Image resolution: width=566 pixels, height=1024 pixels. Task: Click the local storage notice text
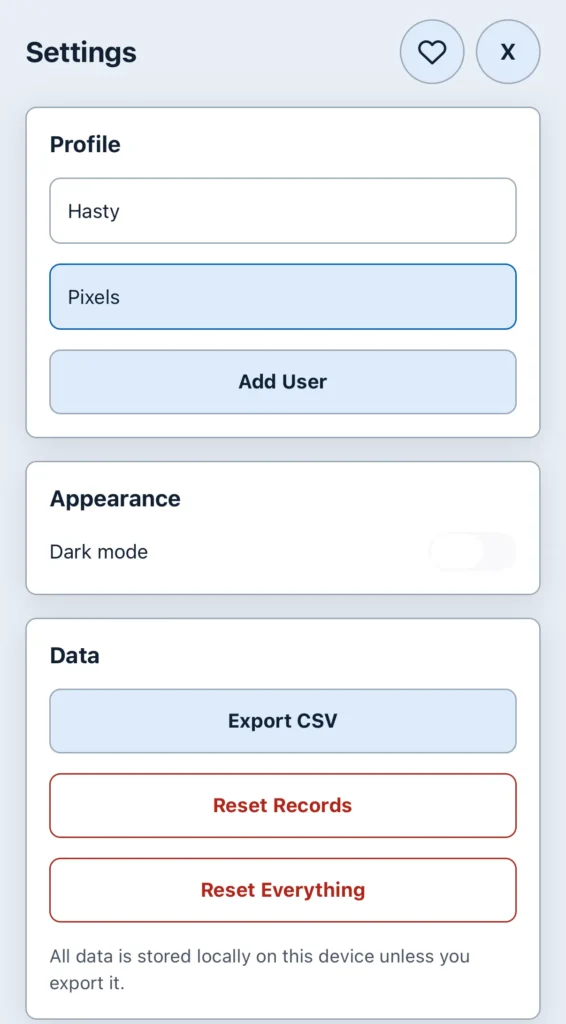(259, 970)
